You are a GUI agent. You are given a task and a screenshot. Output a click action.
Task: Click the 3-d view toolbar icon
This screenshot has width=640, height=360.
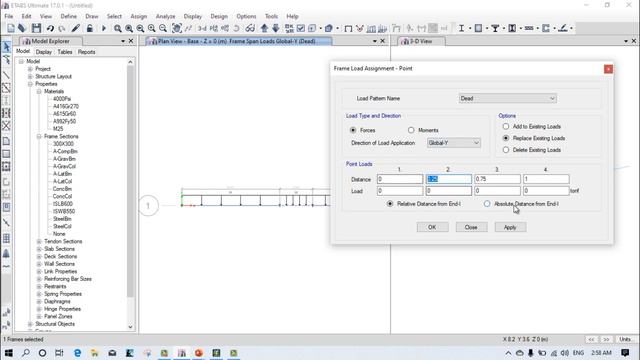click(202, 28)
